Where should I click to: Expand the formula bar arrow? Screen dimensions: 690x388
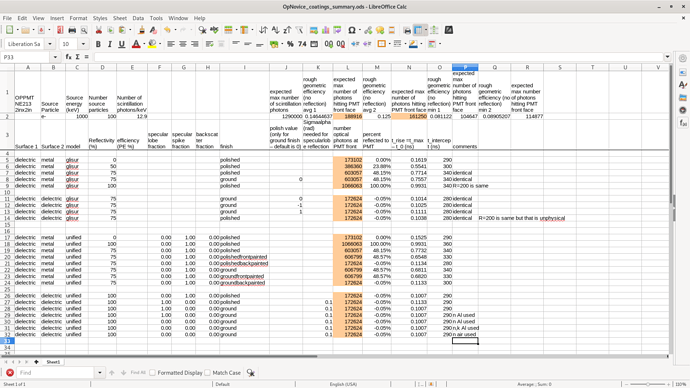(x=668, y=57)
